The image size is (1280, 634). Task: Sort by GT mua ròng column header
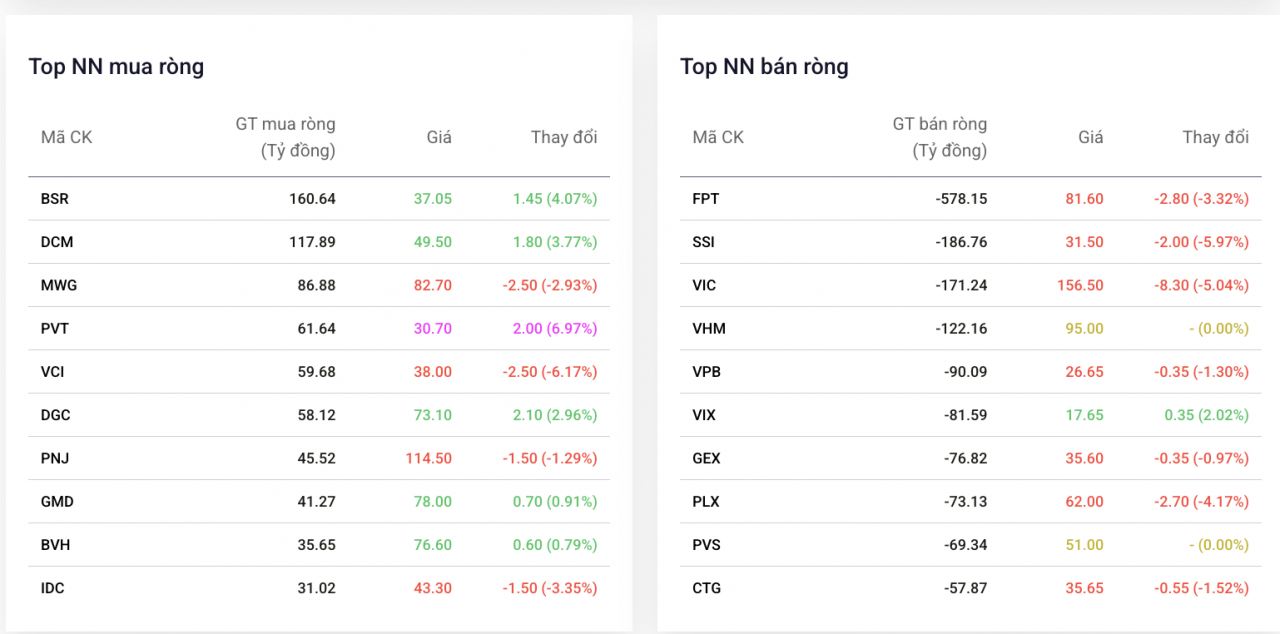click(286, 137)
